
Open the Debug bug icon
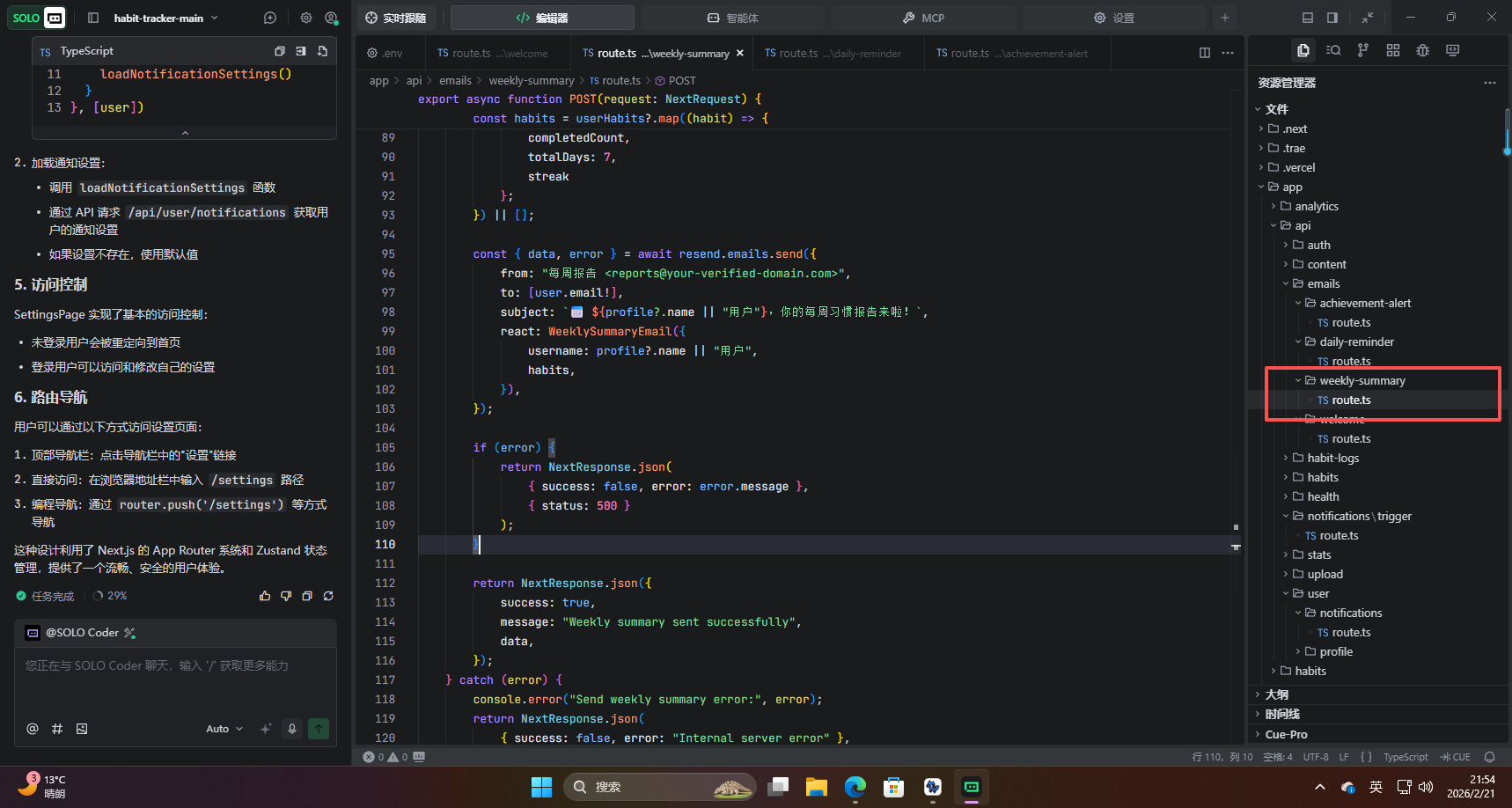pyautogui.click(x=1423, y=50)
